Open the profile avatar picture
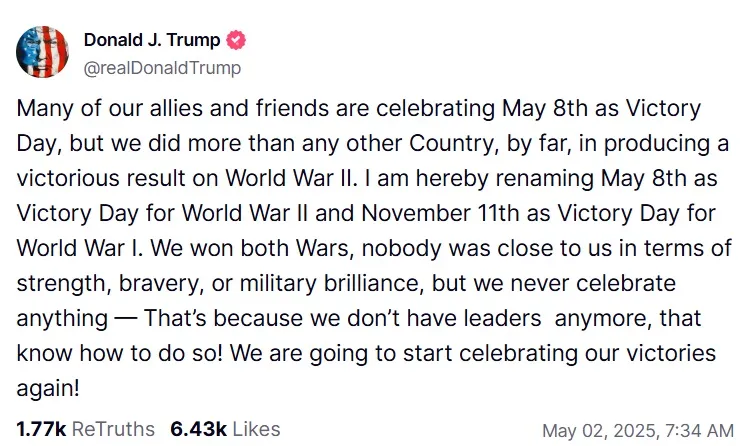This screenshot has height=446, width=746. [42, 53]
